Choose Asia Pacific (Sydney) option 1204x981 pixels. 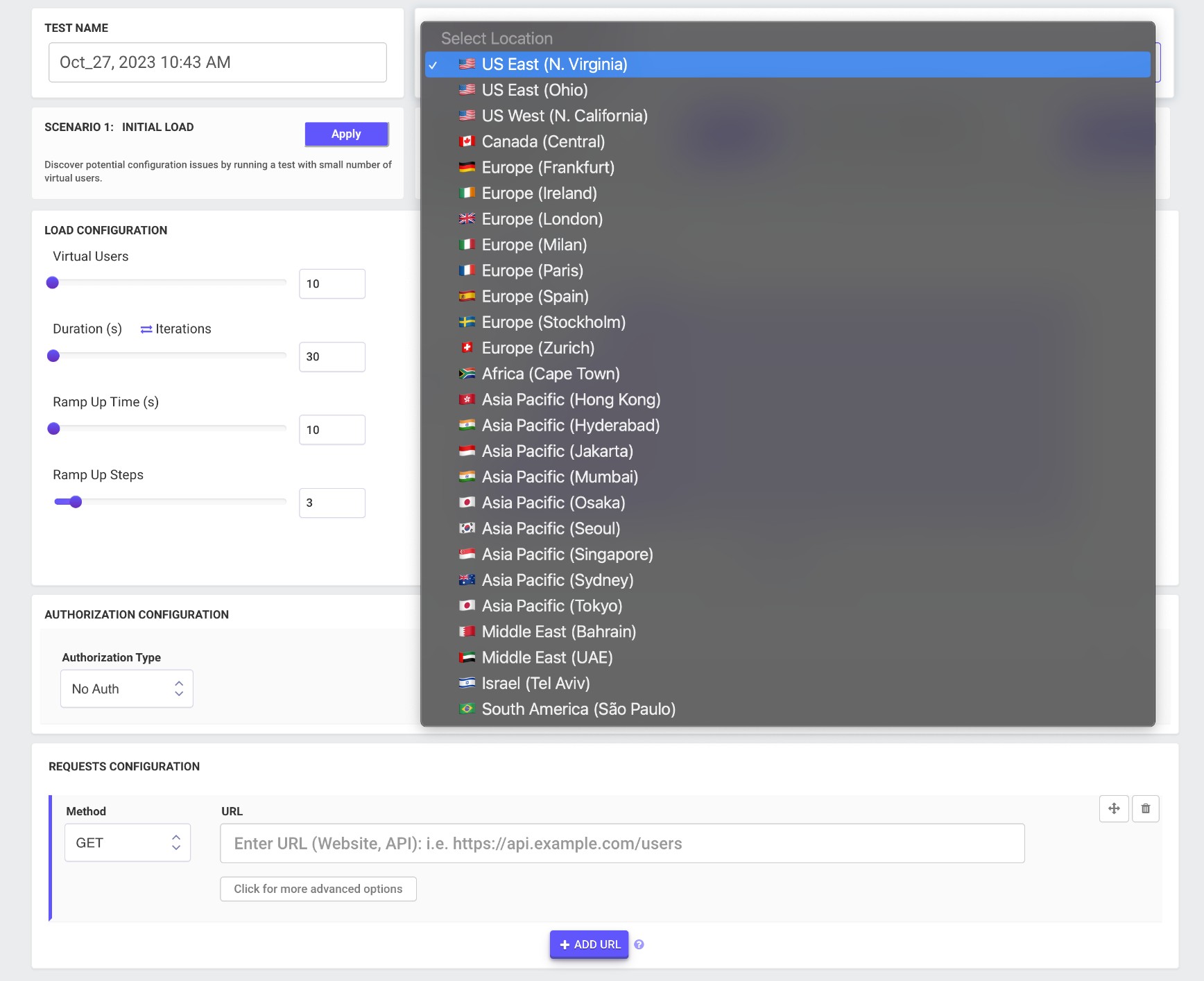coord(787,580)
